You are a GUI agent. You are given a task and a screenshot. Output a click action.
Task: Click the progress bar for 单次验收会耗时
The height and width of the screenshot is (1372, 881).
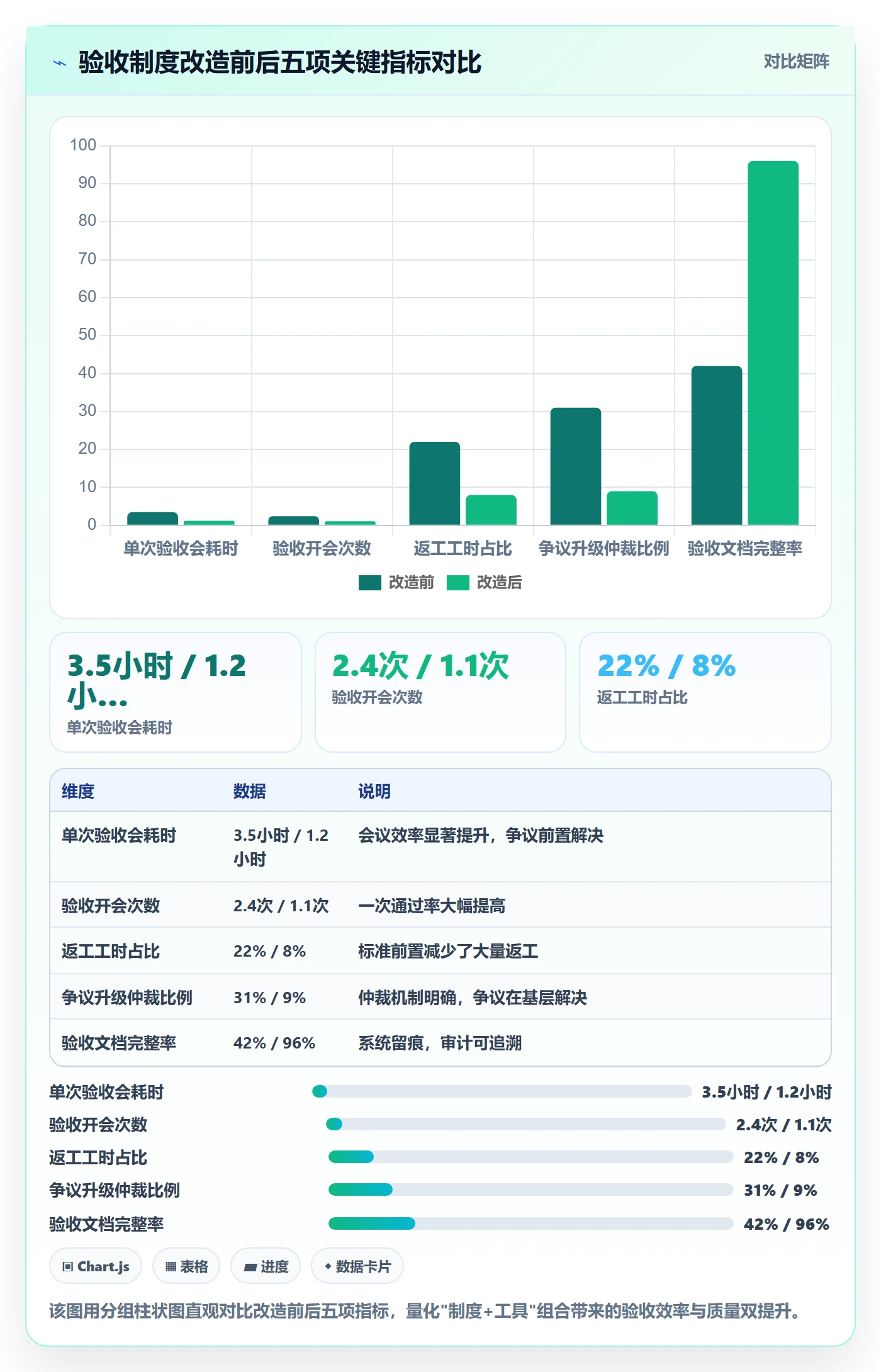(x=502, y=1091)
